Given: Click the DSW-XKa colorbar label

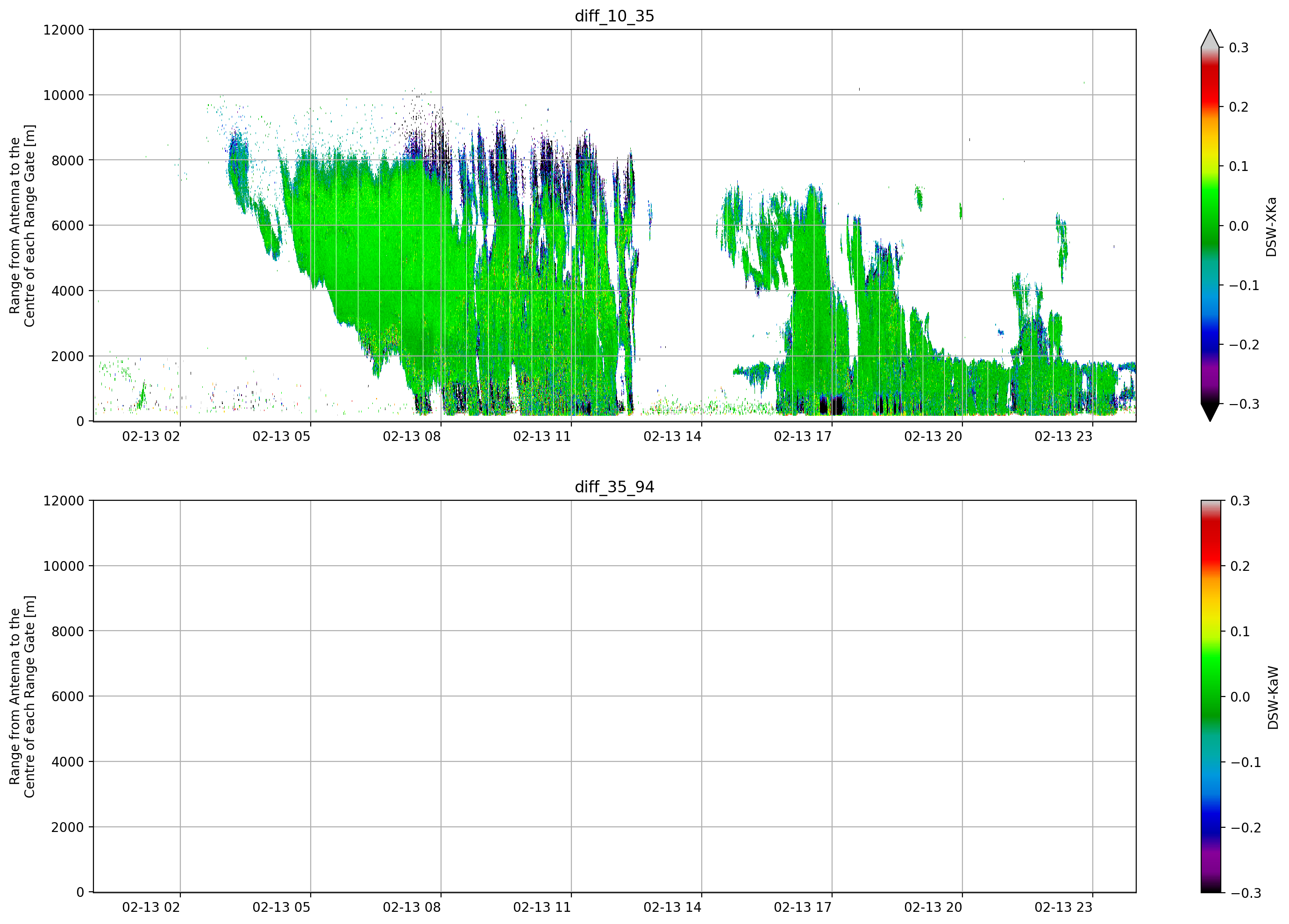Looking at the screenshot, I should (1271, 227).
